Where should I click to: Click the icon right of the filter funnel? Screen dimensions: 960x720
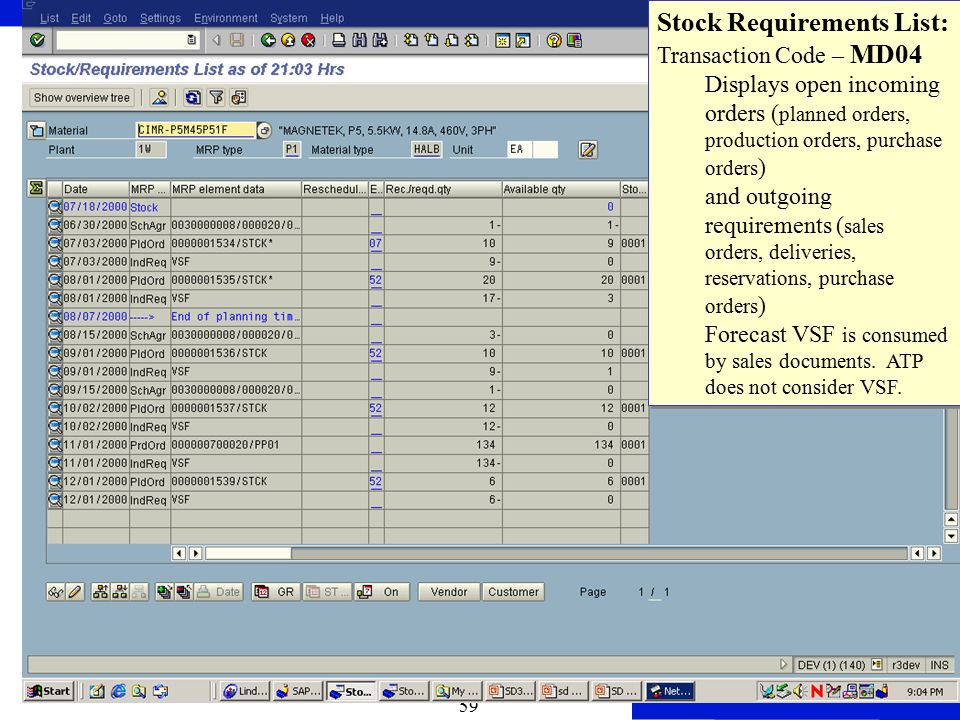coord(239,97)
